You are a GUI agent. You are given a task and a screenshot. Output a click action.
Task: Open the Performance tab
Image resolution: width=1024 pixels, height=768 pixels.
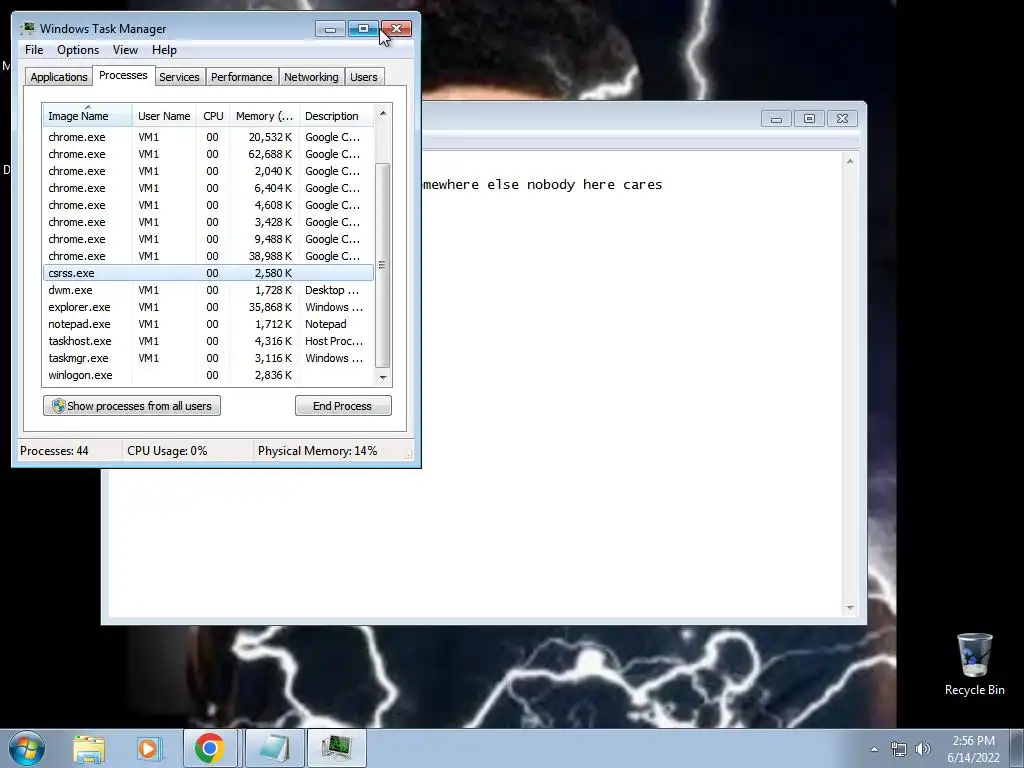tap(242, 77)
